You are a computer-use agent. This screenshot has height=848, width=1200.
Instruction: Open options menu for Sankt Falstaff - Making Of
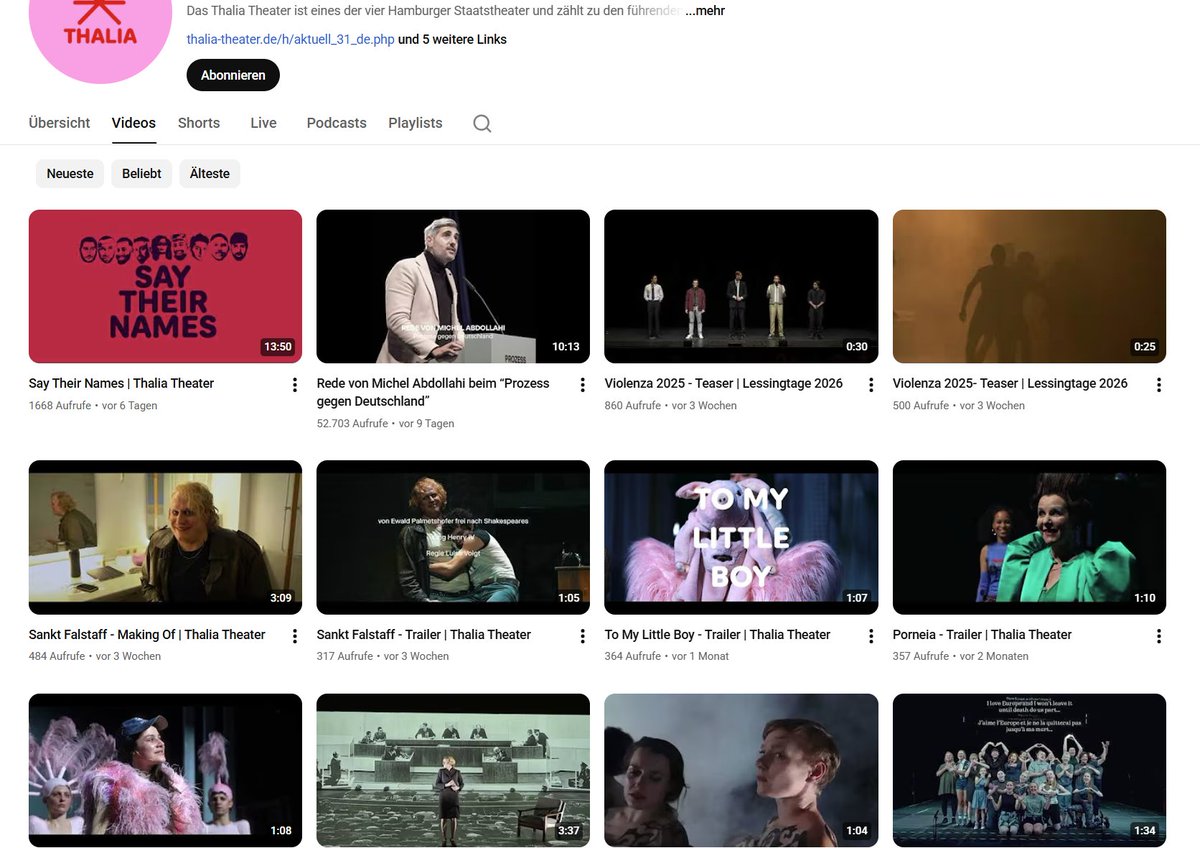tap(295, 636)
